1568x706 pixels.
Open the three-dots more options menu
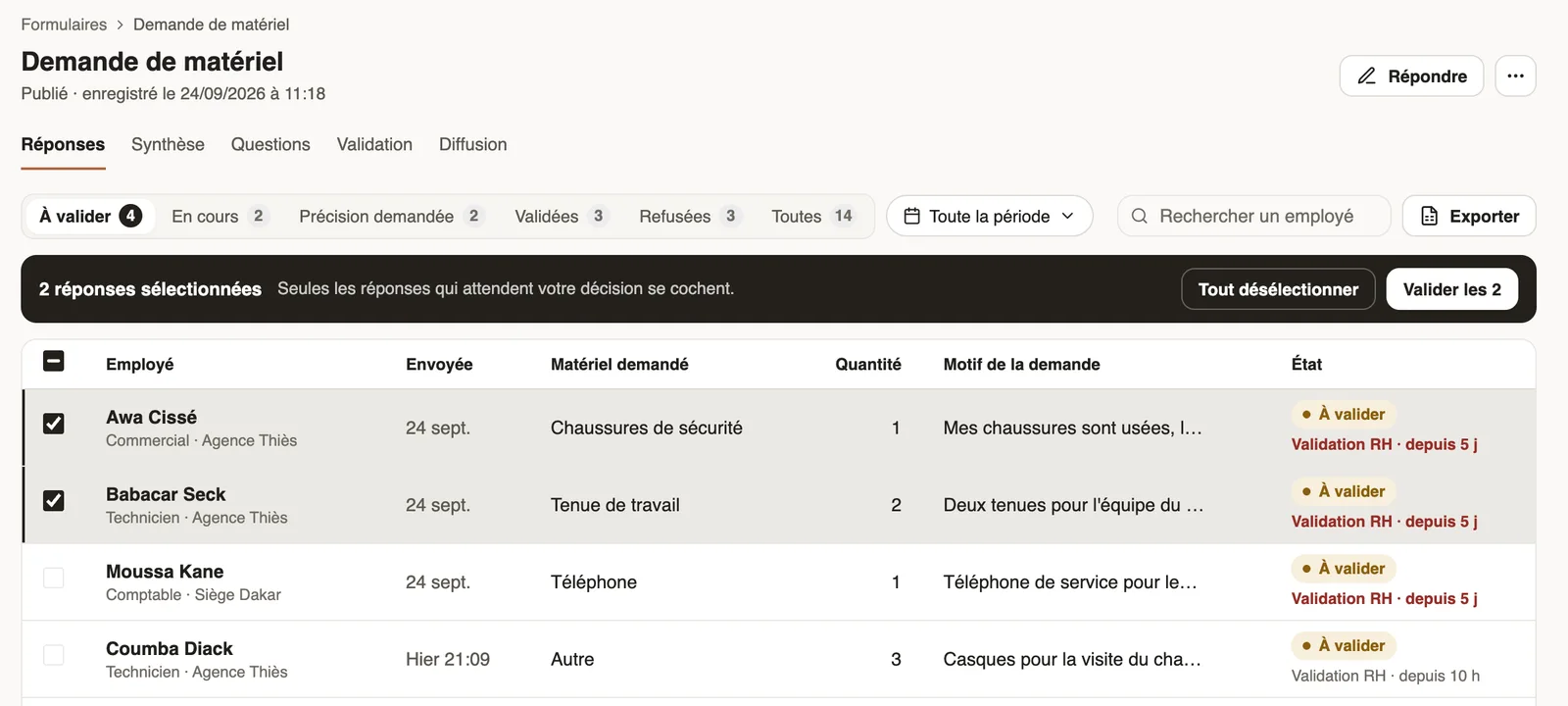click(x=1515, y=76)
